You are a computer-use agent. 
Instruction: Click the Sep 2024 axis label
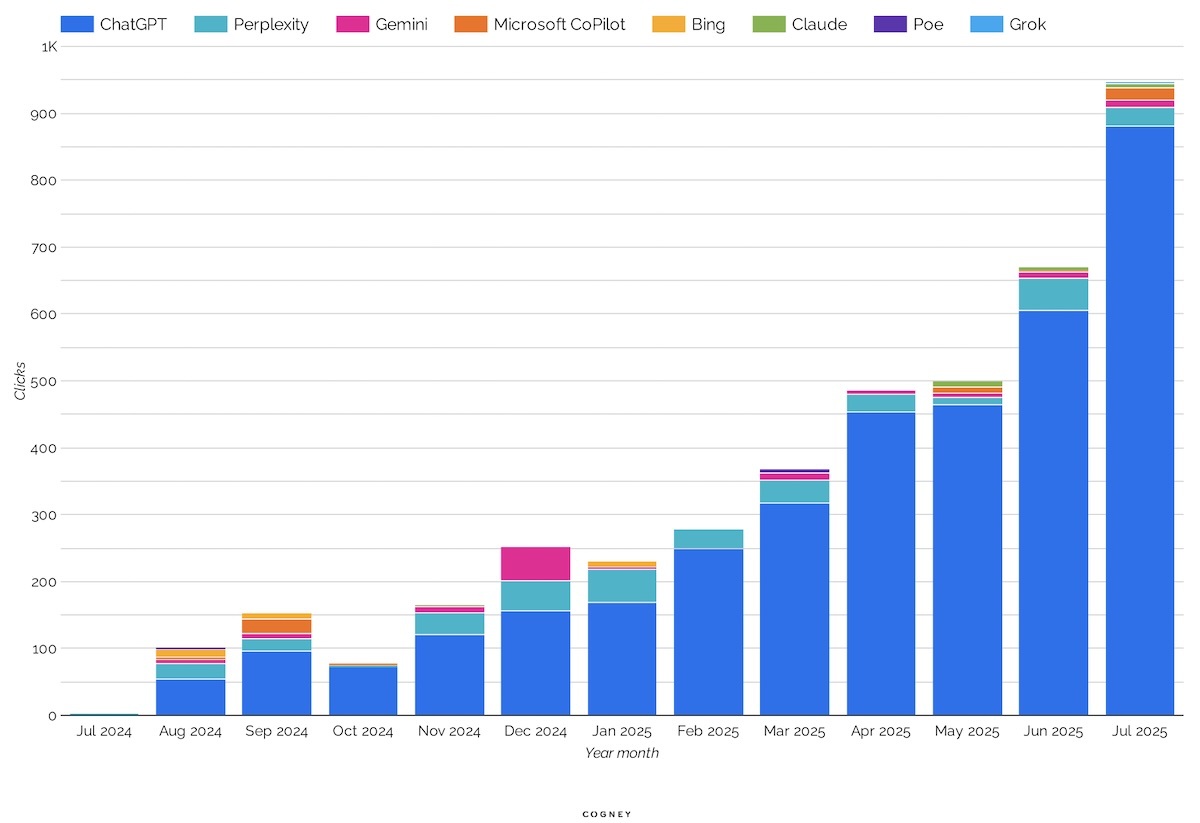[x=277, y=732]
